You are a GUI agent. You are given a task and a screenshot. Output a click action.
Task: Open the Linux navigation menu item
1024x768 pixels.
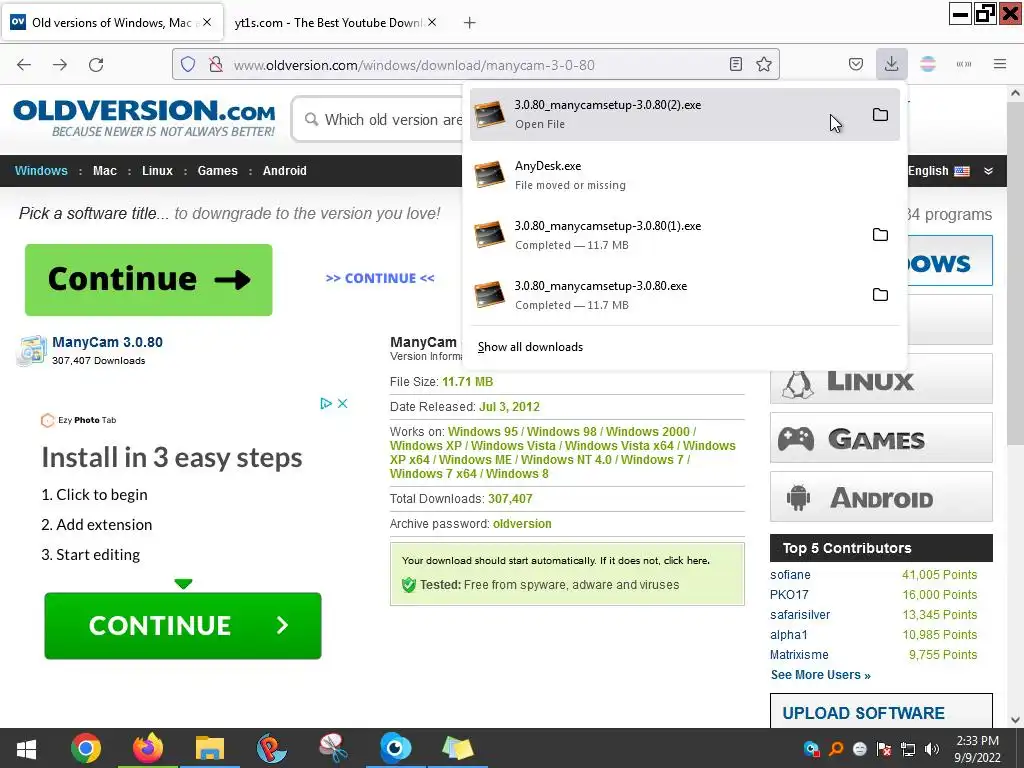pos(157,170)
